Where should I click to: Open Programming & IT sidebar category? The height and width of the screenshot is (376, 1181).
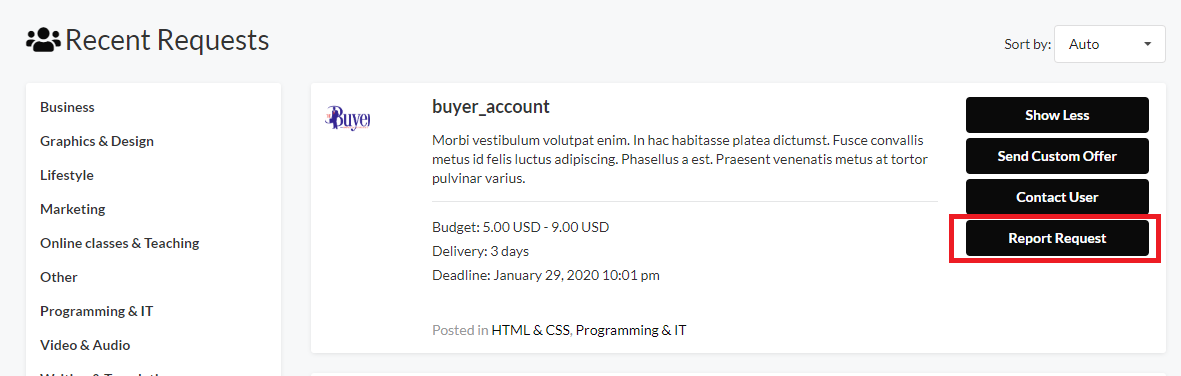point(96,310)
